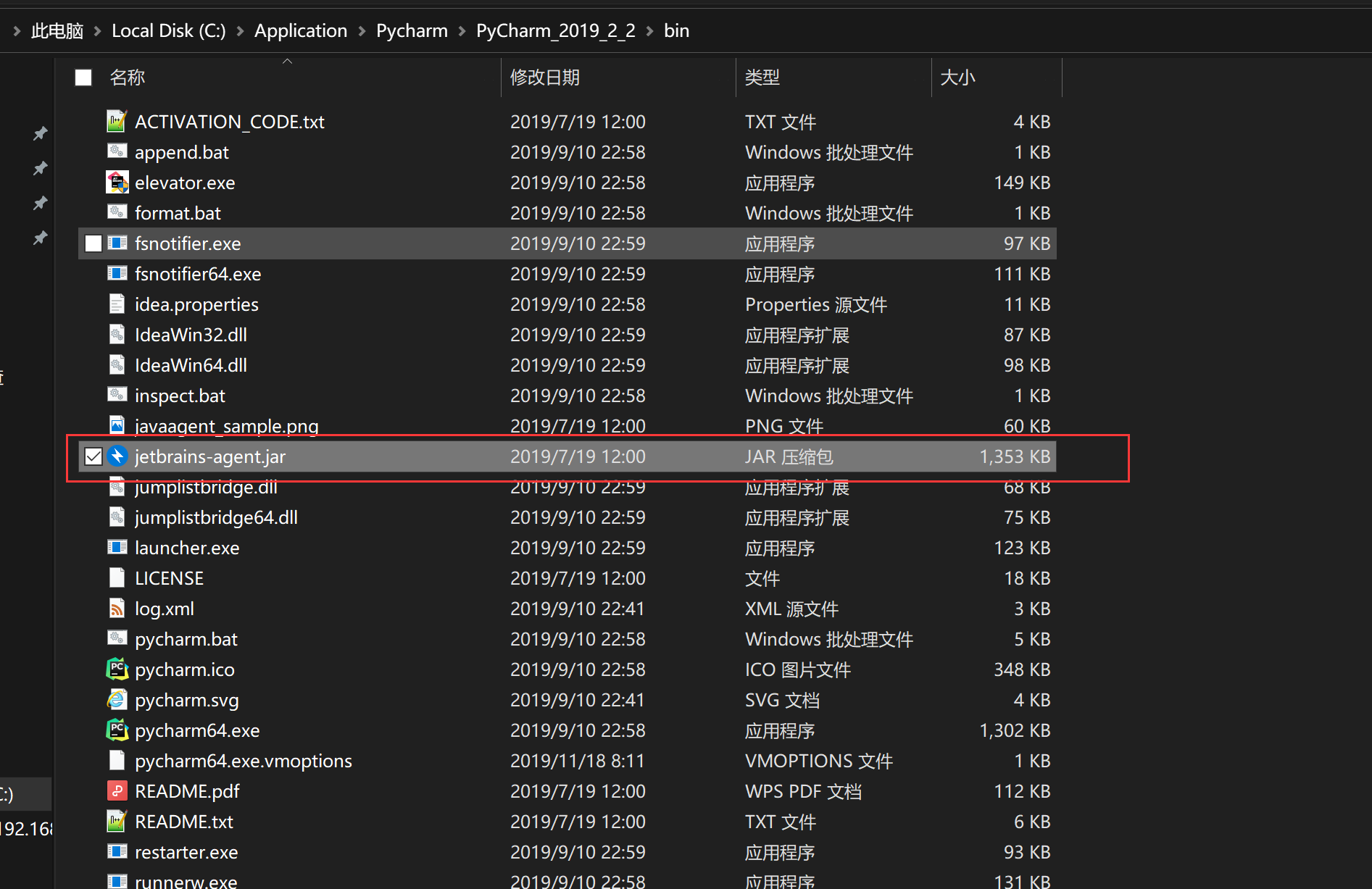Click the IdeaWin32.dll file icon
The height and width of the screenshot is (889, 1372).
117,334
